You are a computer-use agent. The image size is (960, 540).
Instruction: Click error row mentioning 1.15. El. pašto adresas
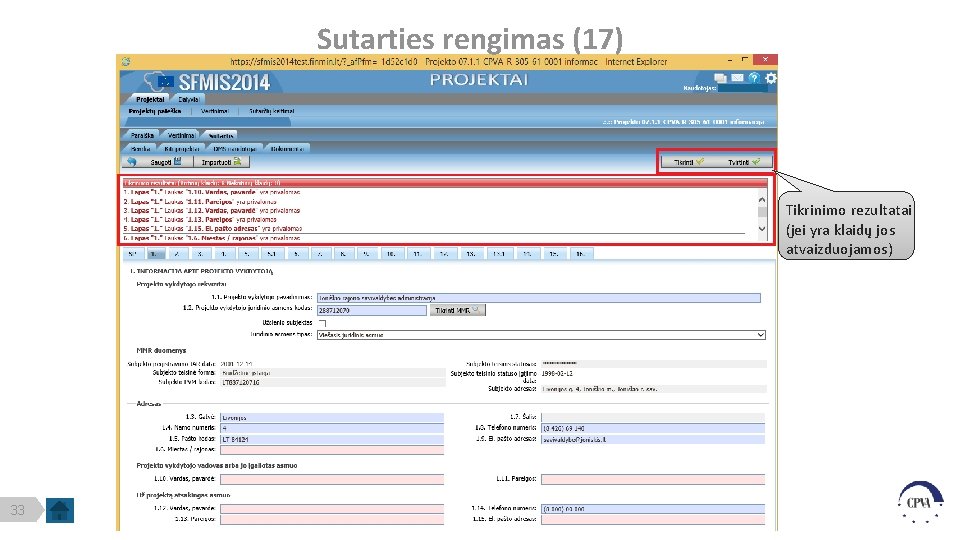click(212, 228)
